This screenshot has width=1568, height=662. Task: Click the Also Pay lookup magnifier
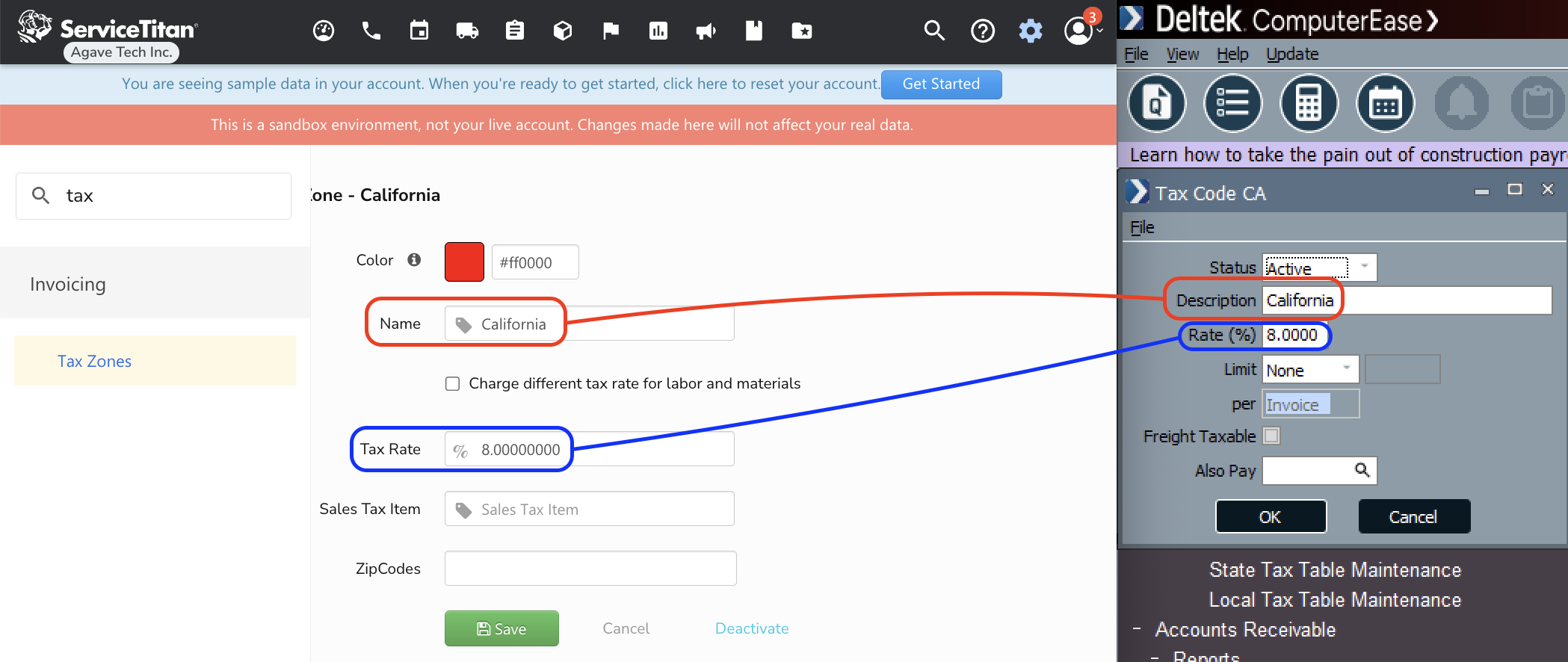[1362, 470]
